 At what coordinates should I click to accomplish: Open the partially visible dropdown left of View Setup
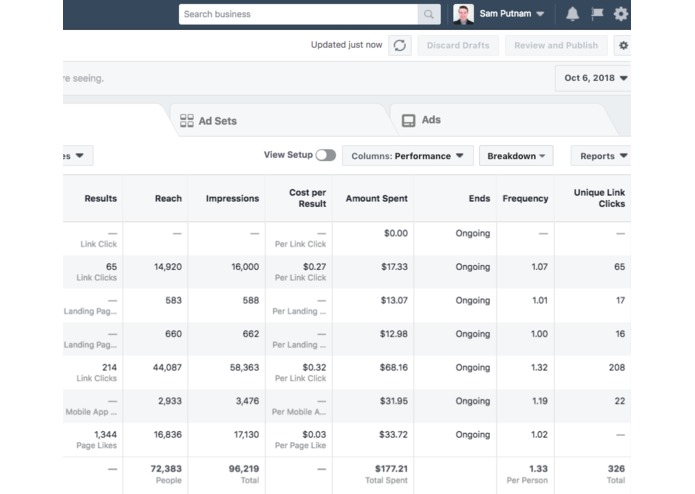[x=78, y=156]
